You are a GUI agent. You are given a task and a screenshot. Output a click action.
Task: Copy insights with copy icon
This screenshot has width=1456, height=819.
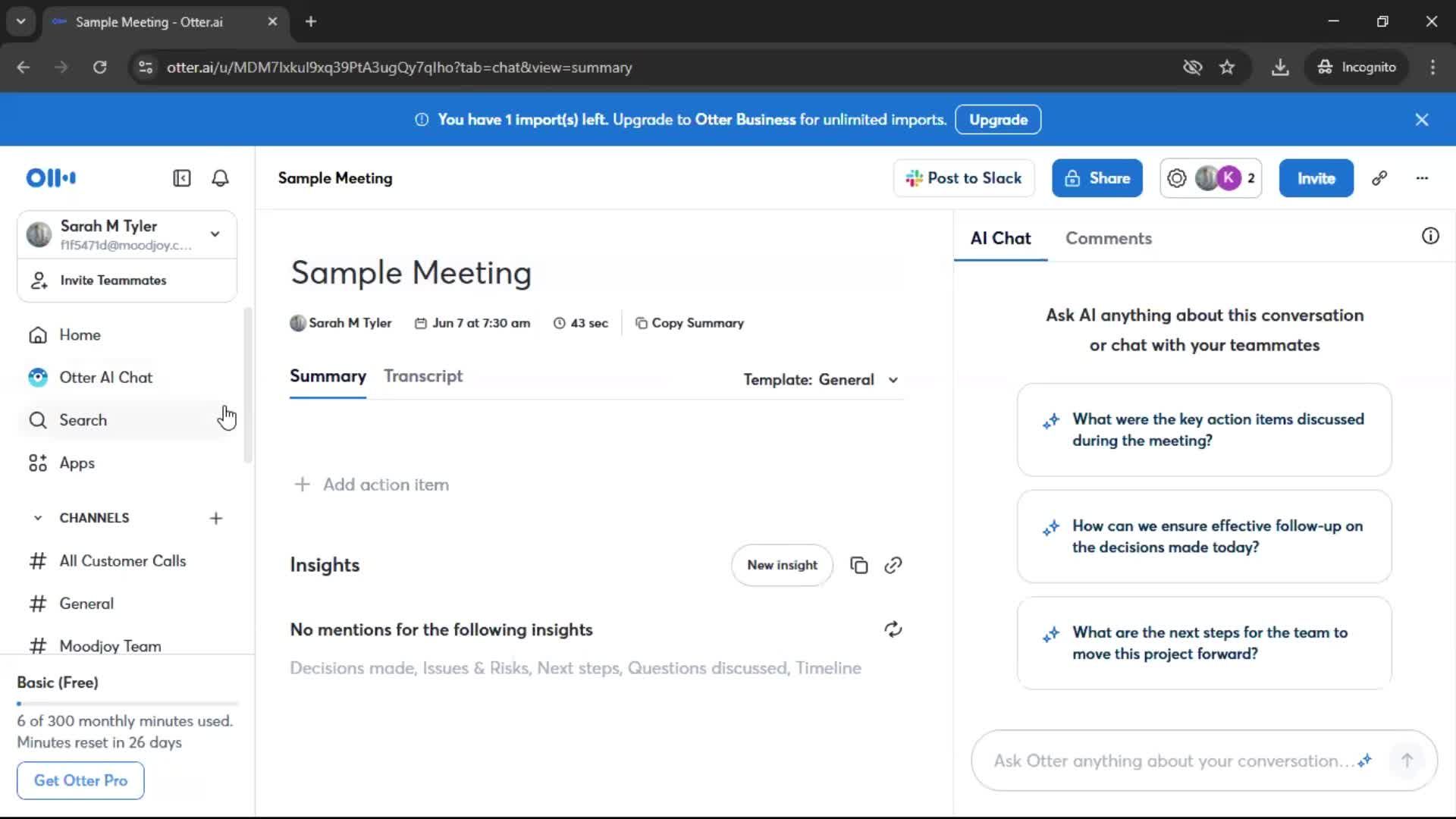(x=858, y=565)
